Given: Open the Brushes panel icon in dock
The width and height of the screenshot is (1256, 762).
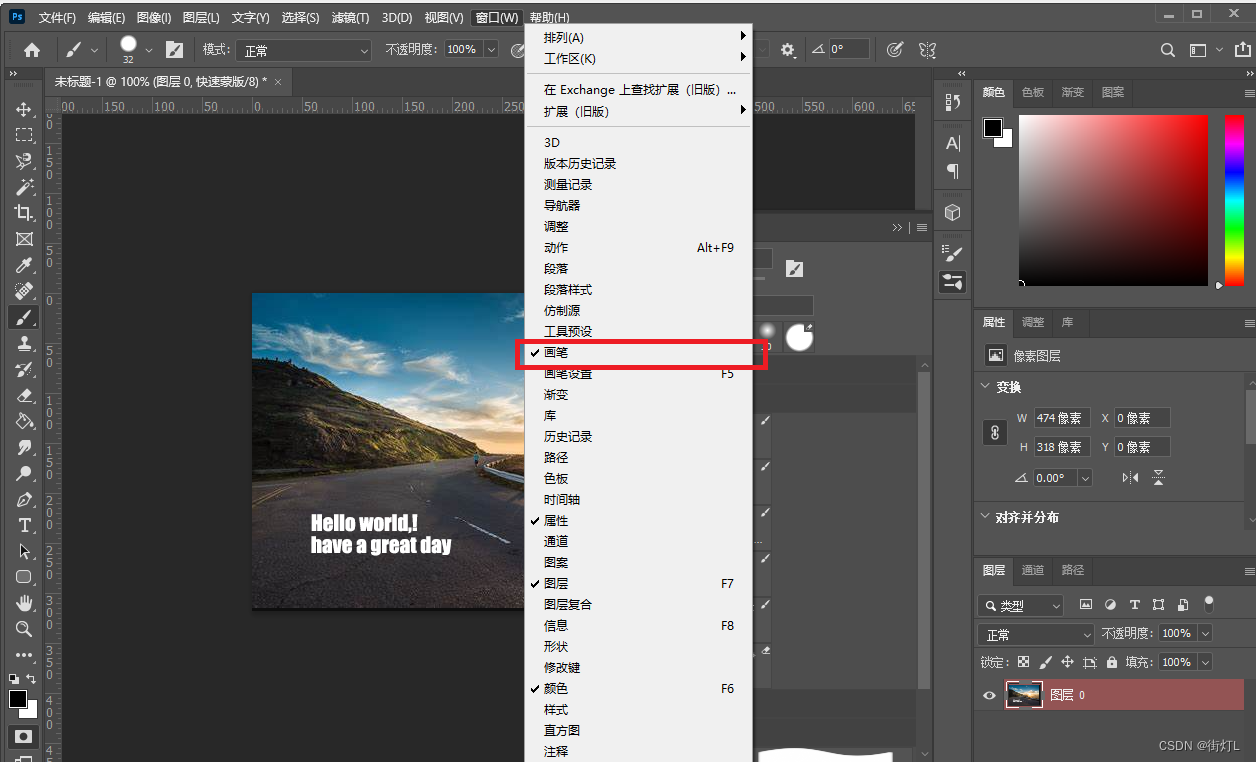Looking at the screenshot, I should [x=953, y=254].
